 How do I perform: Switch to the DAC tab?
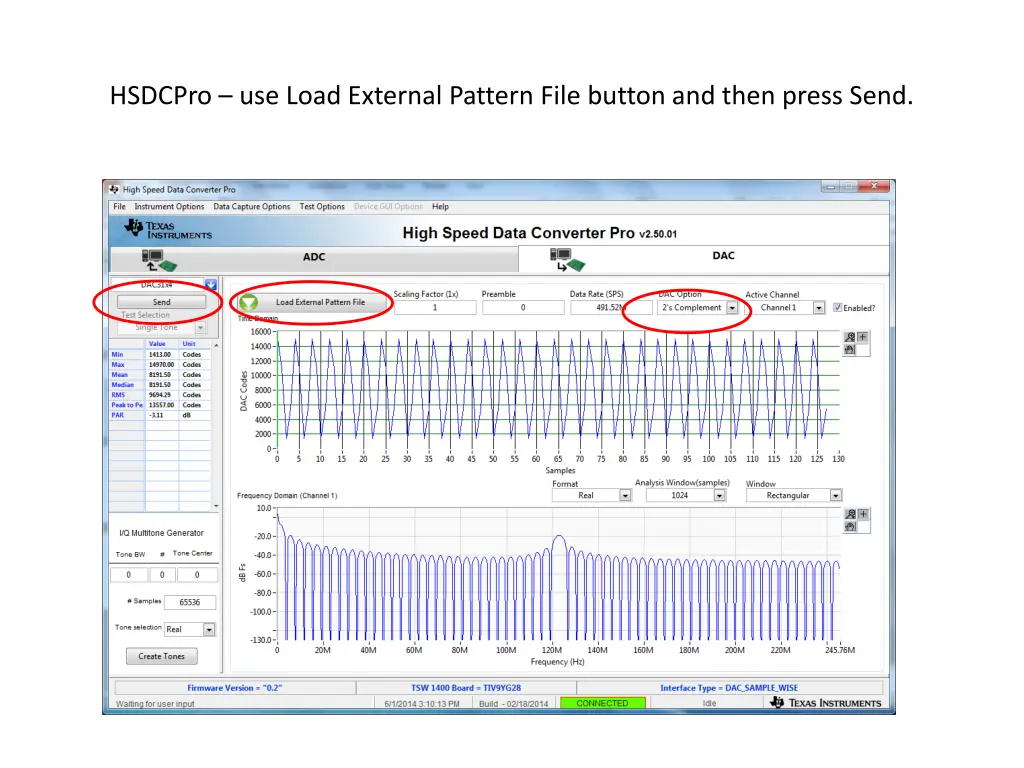723,257
